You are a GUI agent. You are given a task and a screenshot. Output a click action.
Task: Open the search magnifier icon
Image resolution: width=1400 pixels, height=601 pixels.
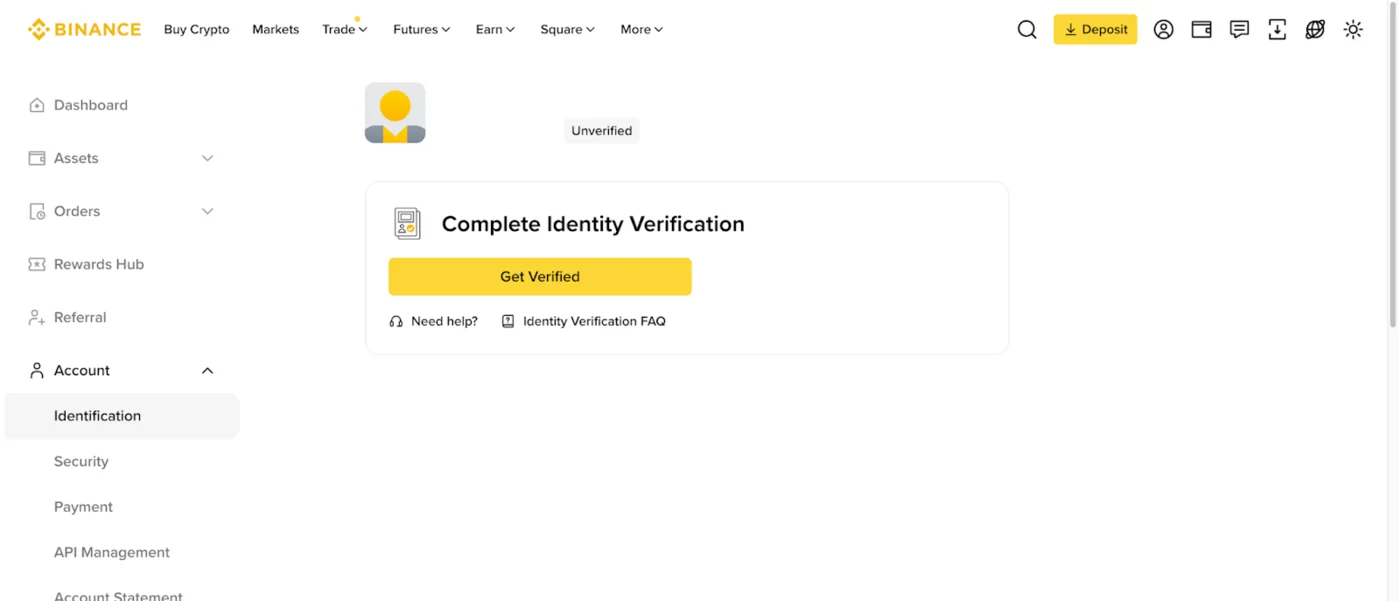[x=1027, y=30]
